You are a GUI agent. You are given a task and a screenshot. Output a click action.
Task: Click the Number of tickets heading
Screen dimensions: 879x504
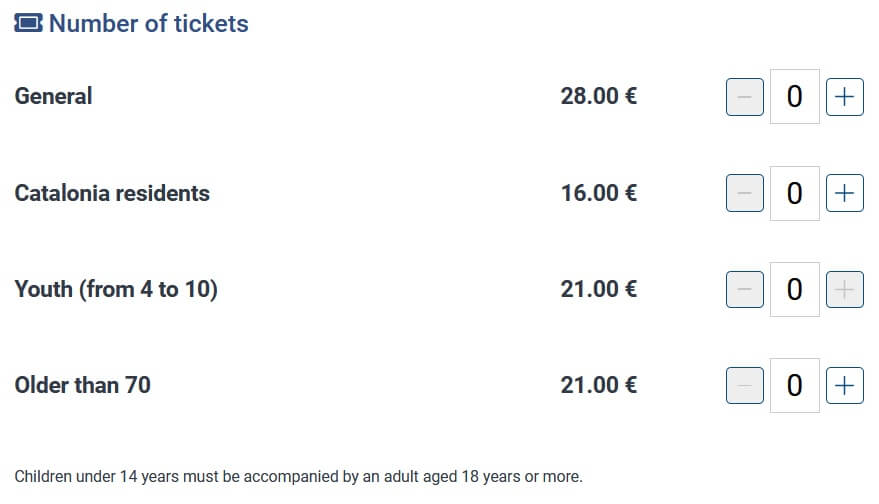point(148,24)
